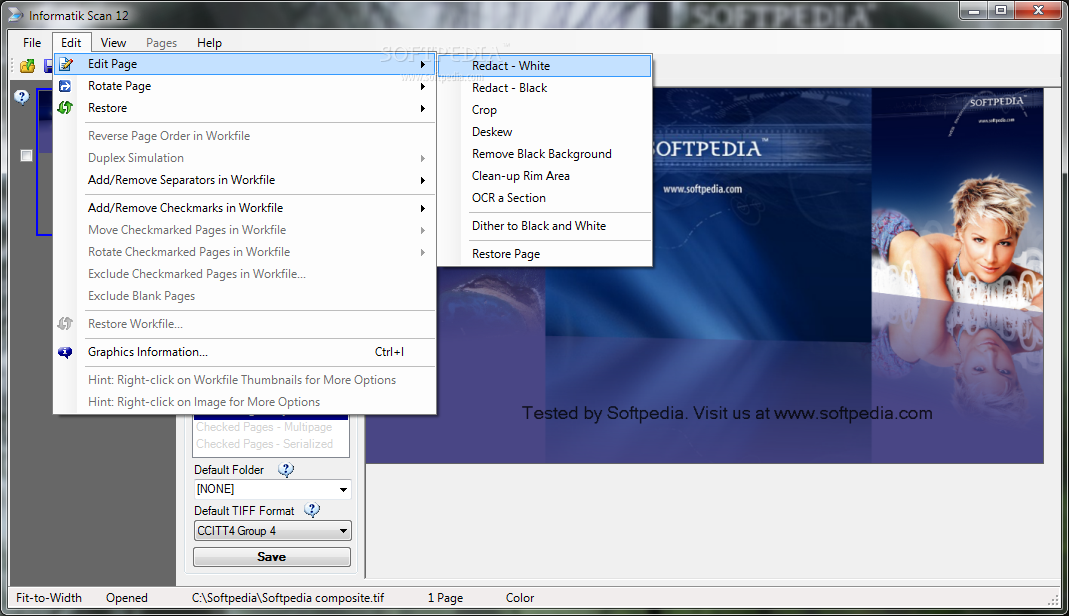The height and width of the screenshot is (616, 1069).
Task: Click the '1 Page' status entry
Action: click(445, 598)
